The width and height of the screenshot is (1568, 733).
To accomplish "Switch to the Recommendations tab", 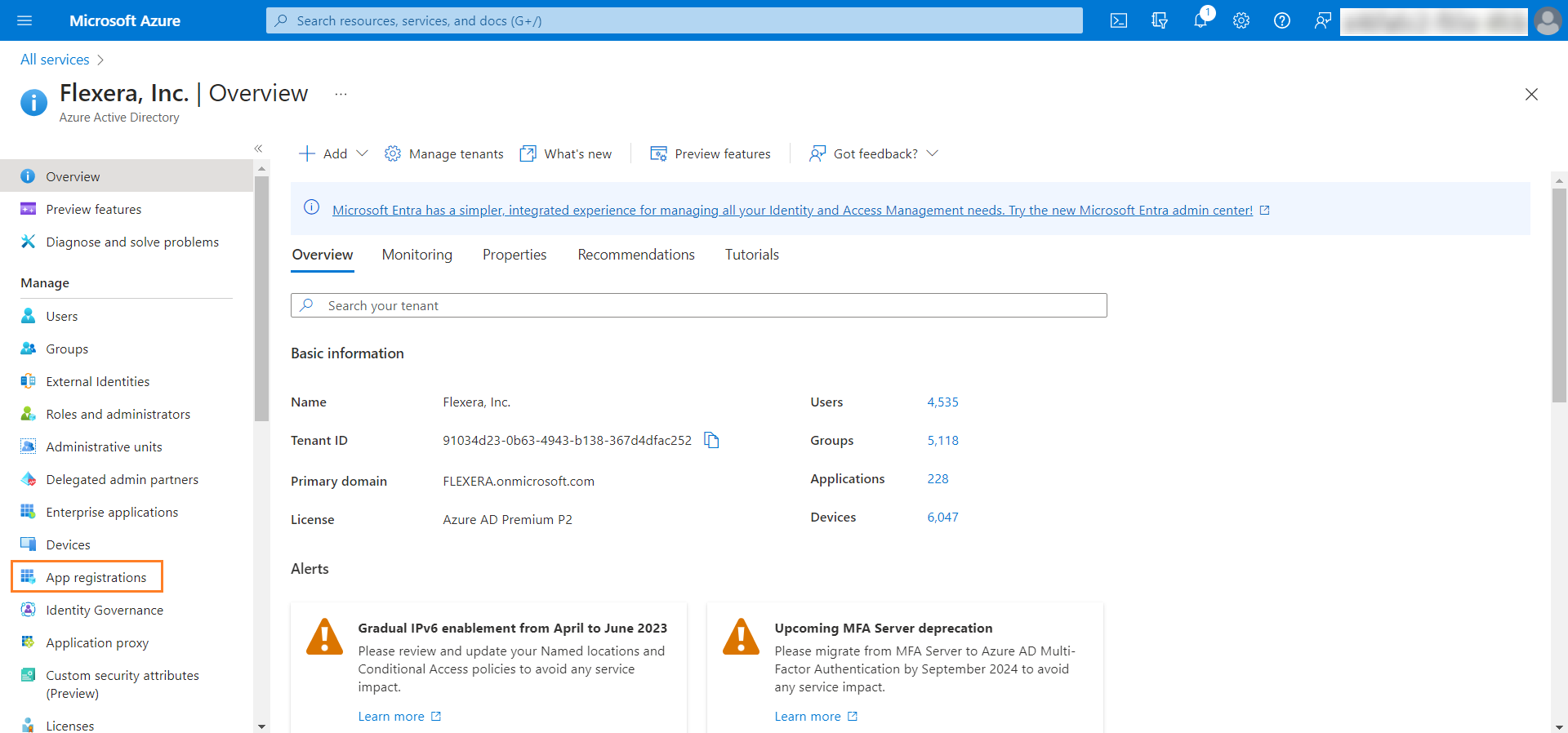I will coord(635,255).
